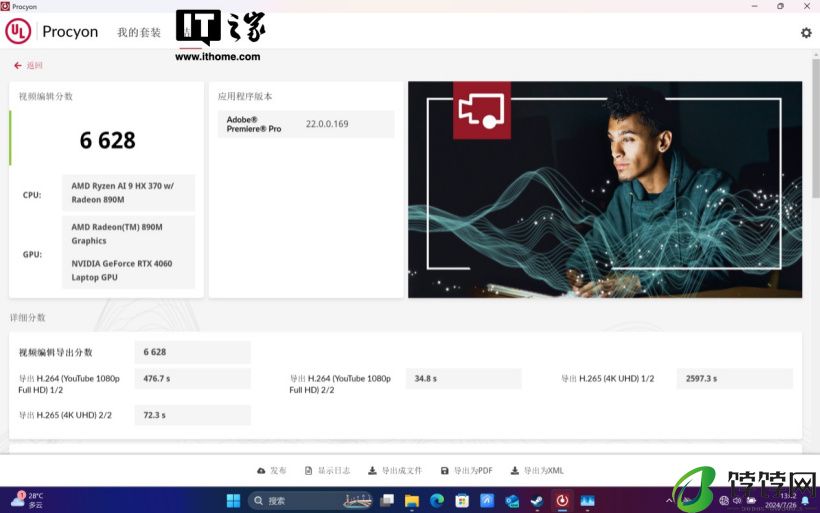Click the notification bell in system tray
This screenshot has width=820, height=513.
tap(805, 501)
